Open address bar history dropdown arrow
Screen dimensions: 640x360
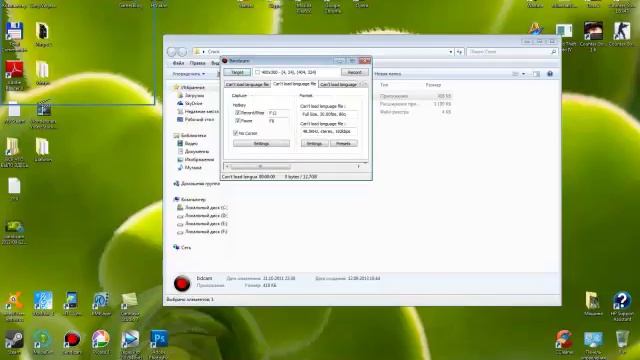tap(451, 52)
